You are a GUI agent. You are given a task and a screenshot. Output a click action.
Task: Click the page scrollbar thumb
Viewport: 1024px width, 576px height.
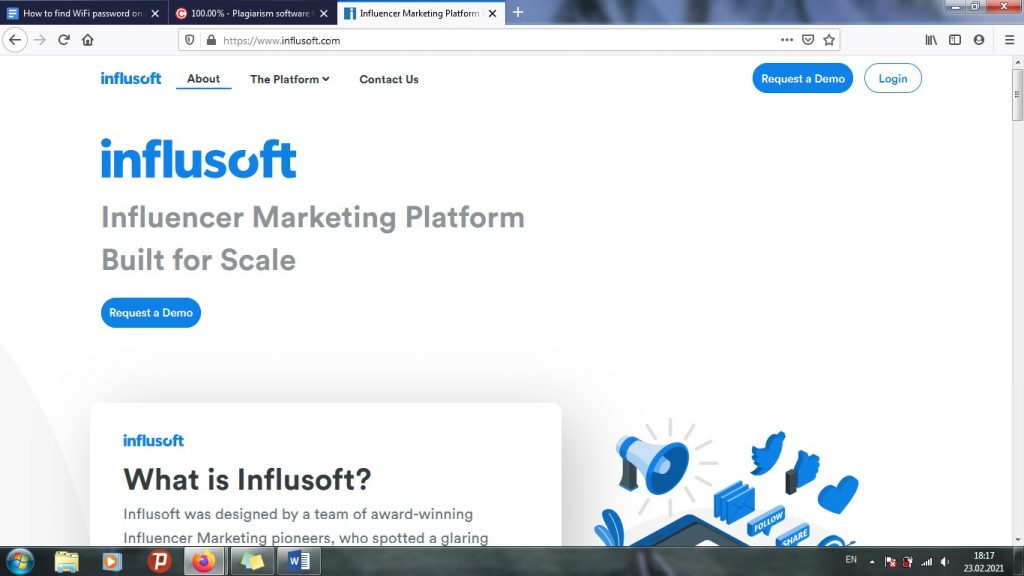(1017, 95)
